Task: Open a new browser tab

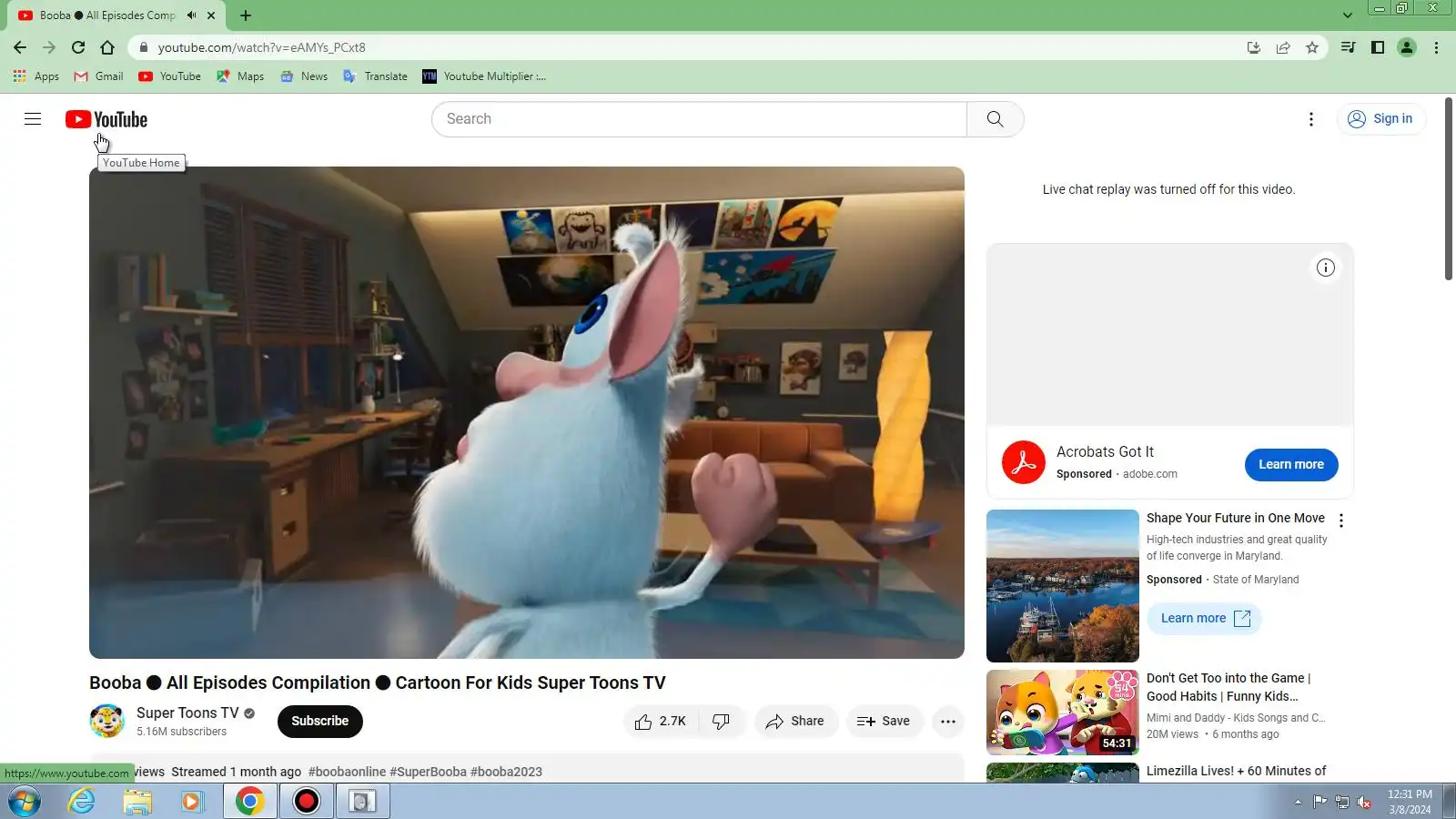Action: 246,15
